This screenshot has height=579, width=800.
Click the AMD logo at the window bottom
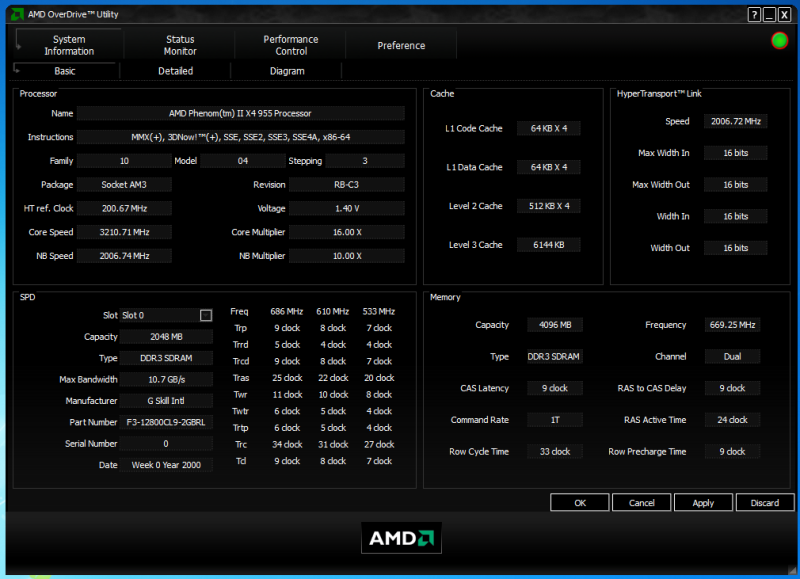pos(402,538)
